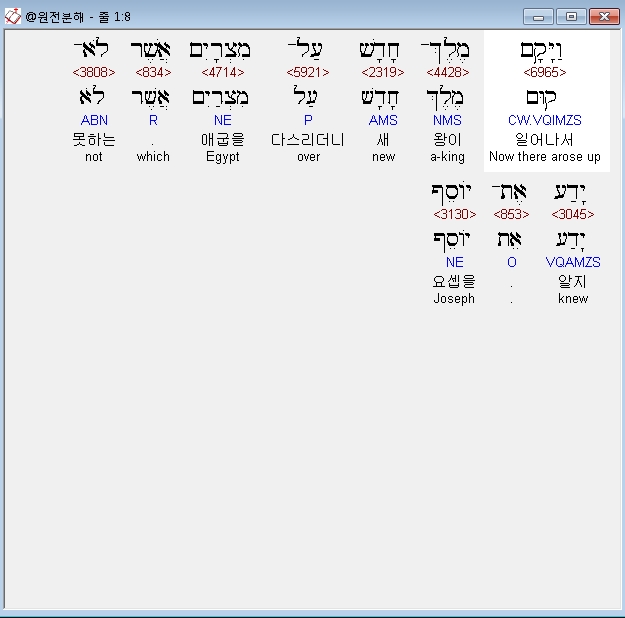The width and height of the screenshot is (625, 618).
Task: Click the Hebrew root above CW.VQIMZS
Action: pos(541,98)
